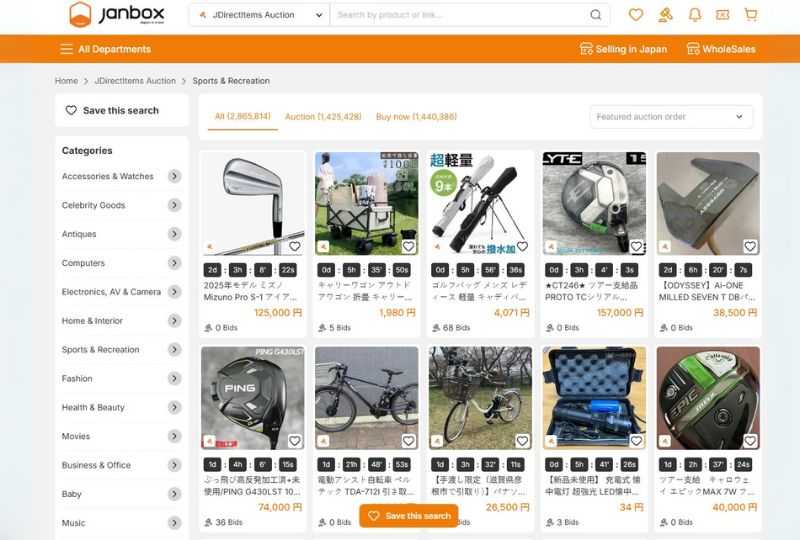
Task: Click the 40,000 yen price text
Action: 735,507
